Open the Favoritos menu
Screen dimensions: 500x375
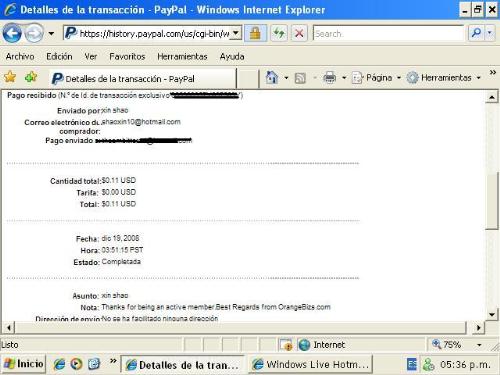(127, 56)
